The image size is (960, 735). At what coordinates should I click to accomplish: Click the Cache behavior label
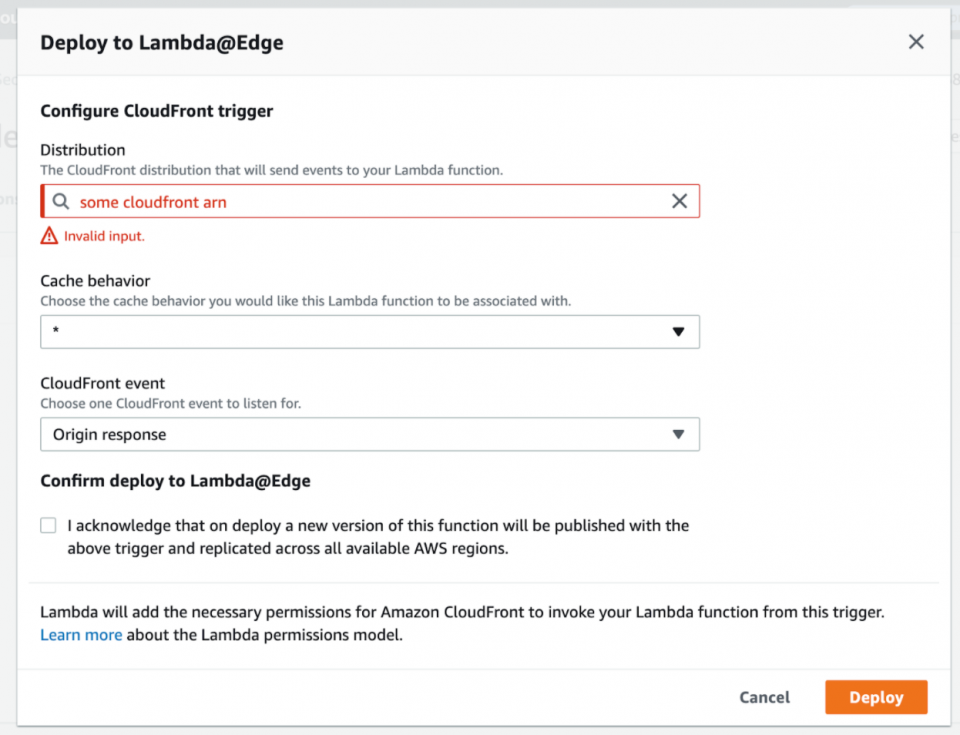tap(95, 281)
